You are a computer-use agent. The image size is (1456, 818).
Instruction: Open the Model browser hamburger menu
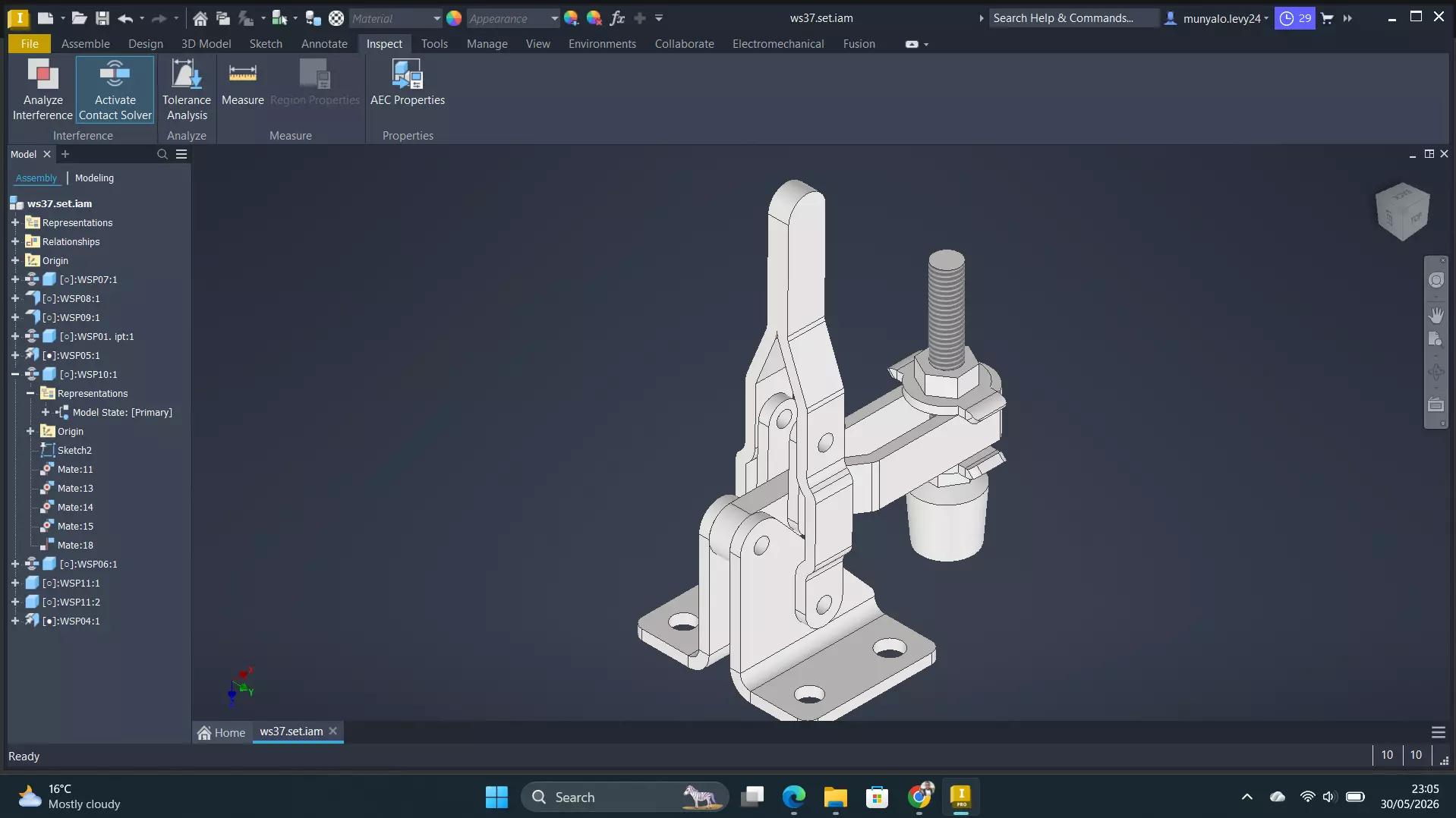[x=181, y=154]
